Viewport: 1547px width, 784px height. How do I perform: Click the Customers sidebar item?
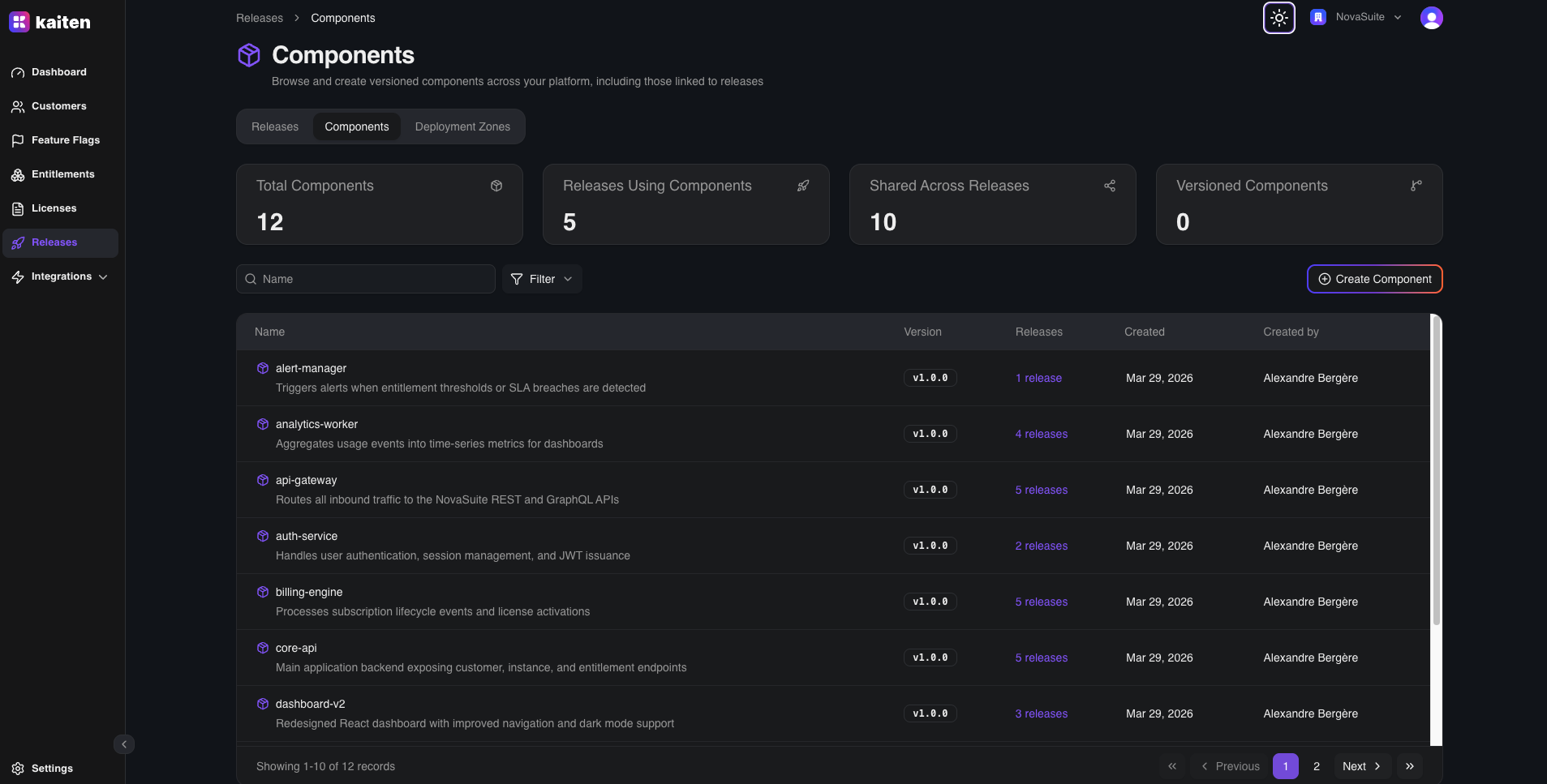coord(58,106)
